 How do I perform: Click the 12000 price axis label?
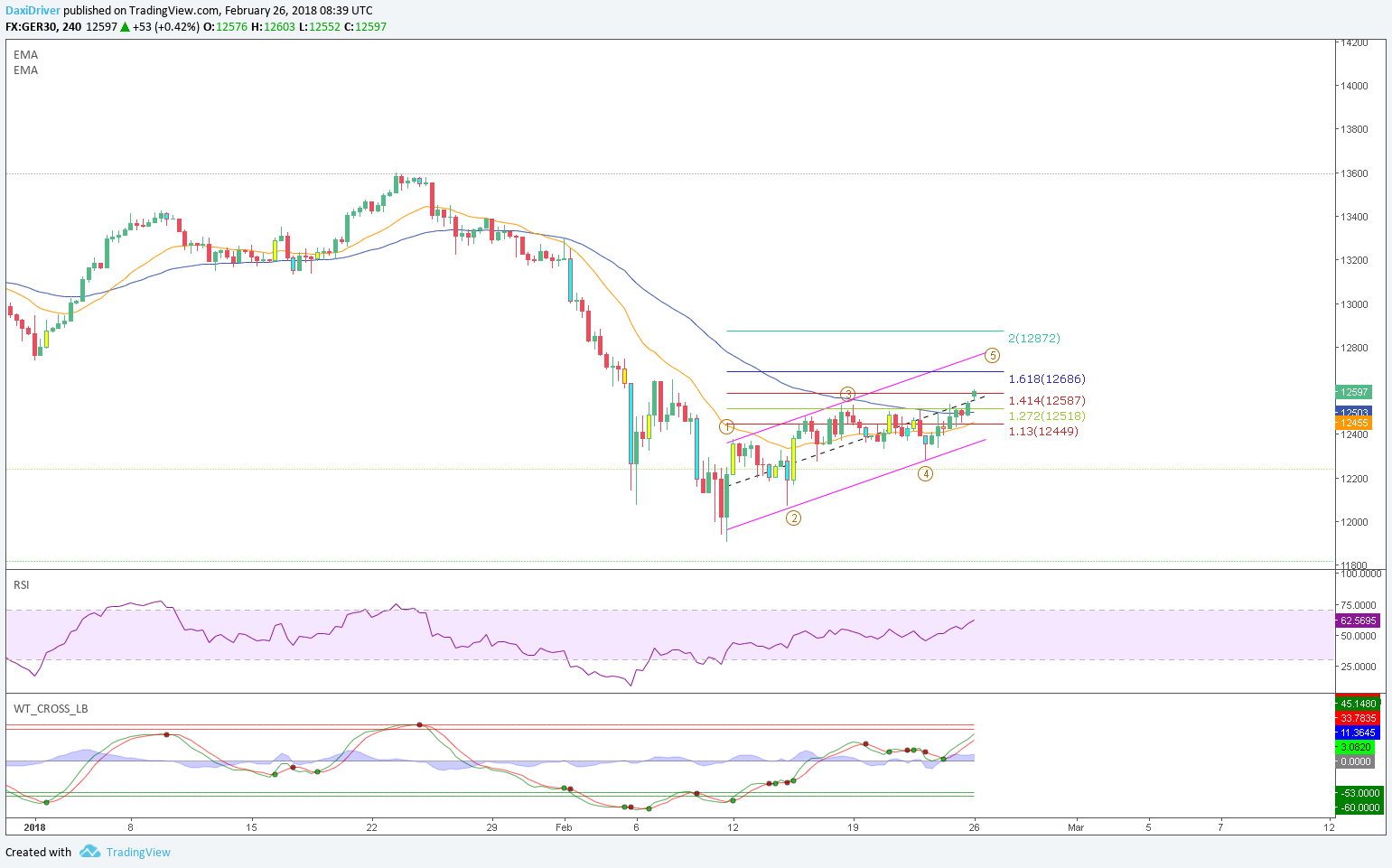[x=1354, y=522]
